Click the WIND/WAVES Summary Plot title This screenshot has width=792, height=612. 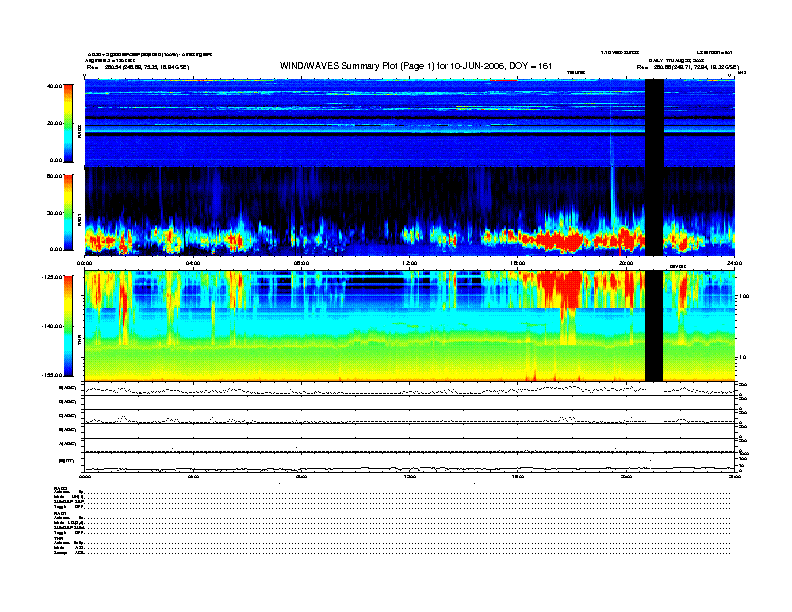pyautogui.click(x=416, y=66)
